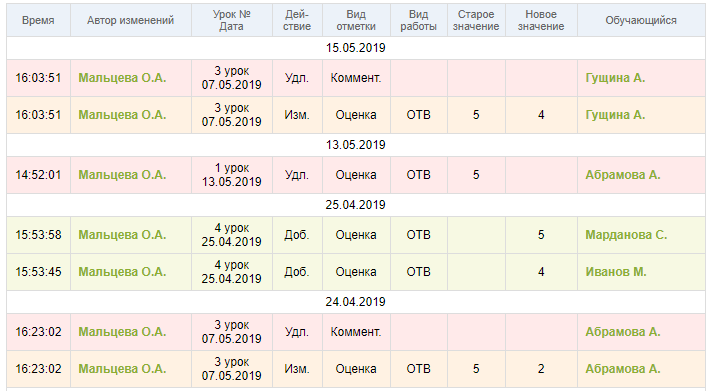The height and width of the screenshot is (391, 712).
Task: Click the Вид работы column header
Action: click(x=419, y=20)
